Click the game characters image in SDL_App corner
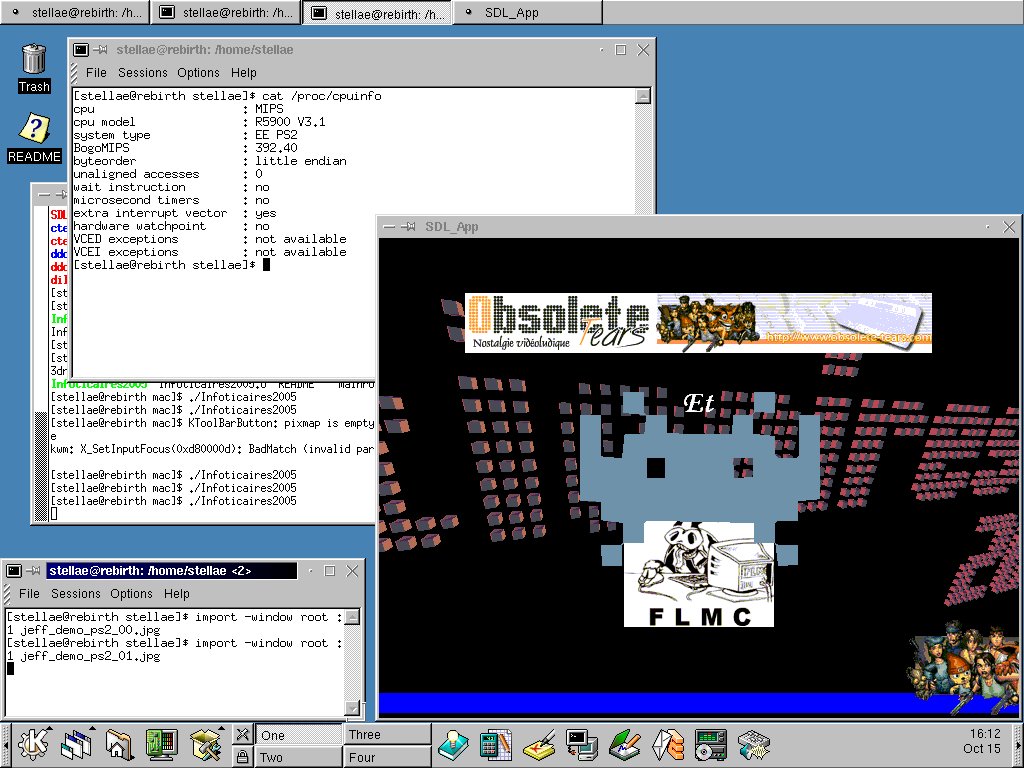 (x=965, y=665)
